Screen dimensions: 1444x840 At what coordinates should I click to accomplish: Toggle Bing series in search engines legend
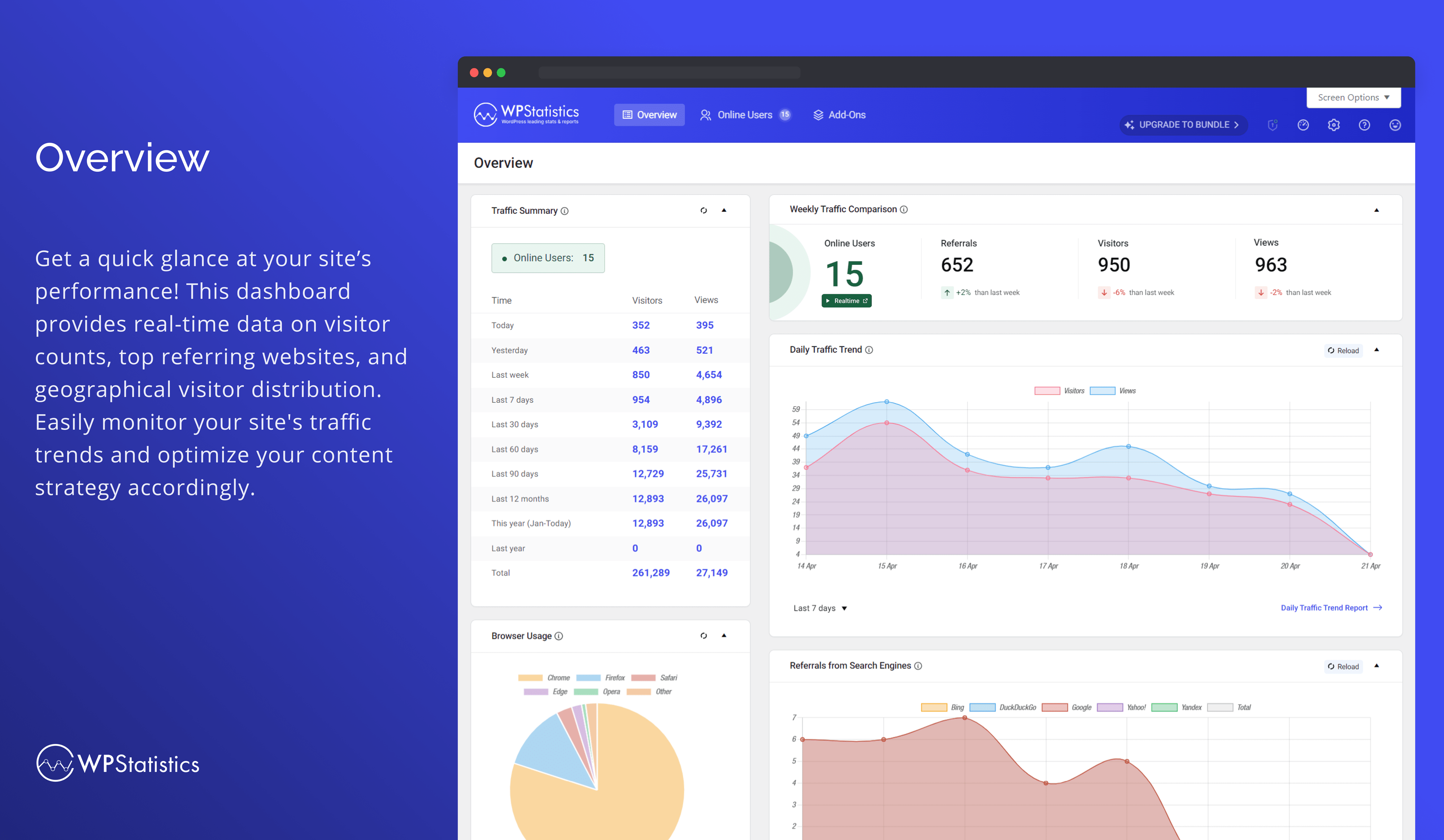click(942, 708)
